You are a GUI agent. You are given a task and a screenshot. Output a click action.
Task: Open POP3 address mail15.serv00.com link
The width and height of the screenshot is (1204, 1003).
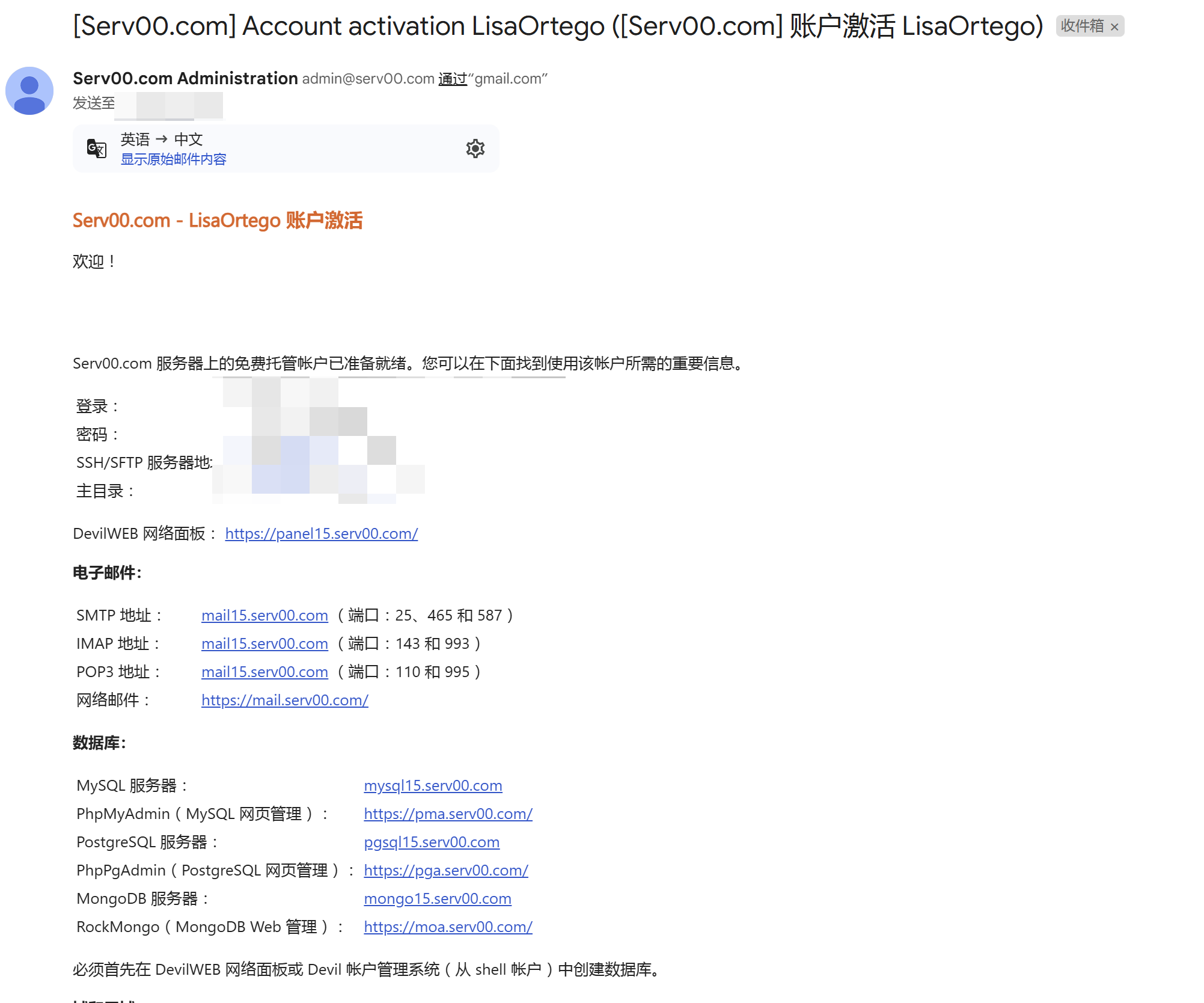pos(264,672)
